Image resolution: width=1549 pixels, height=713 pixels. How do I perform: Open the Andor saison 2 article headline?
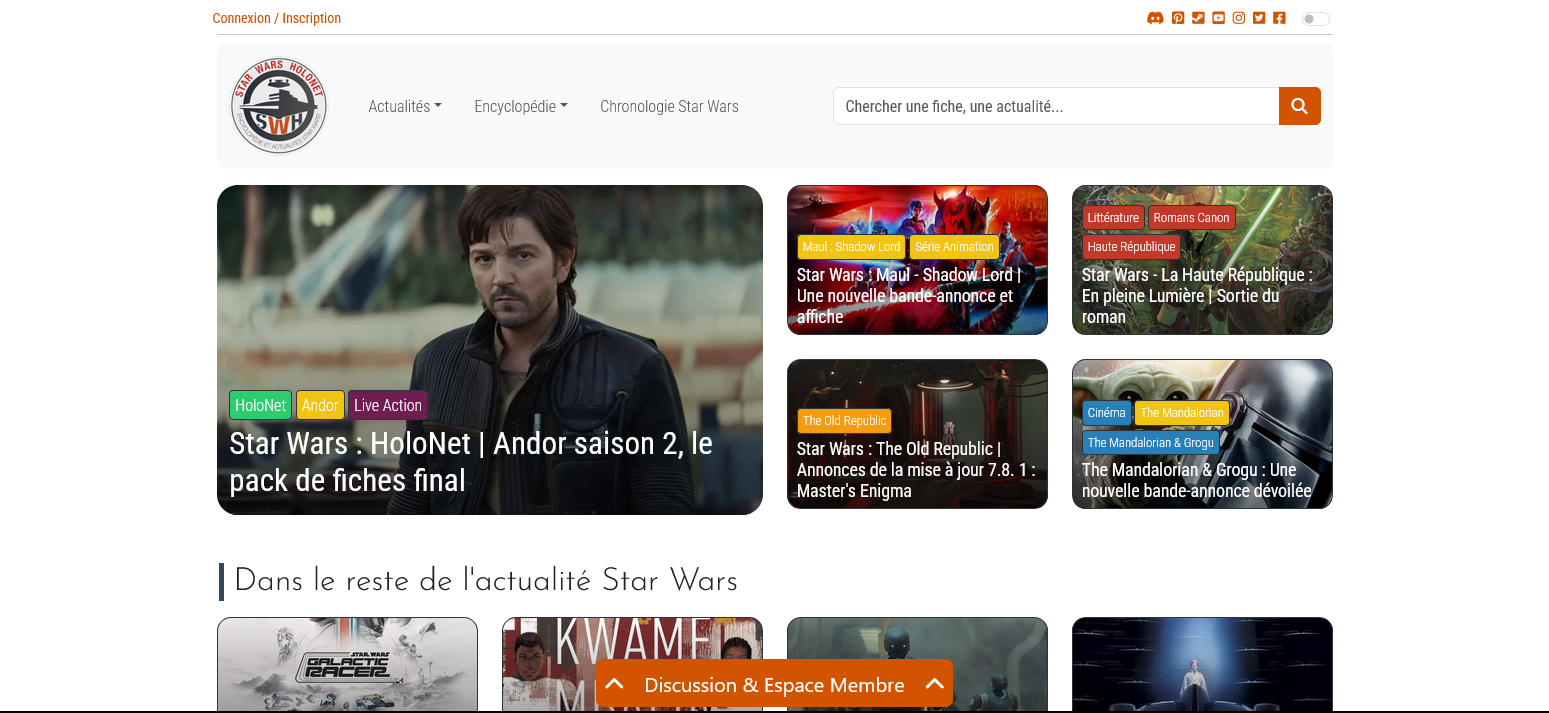[x=470, y=461]
